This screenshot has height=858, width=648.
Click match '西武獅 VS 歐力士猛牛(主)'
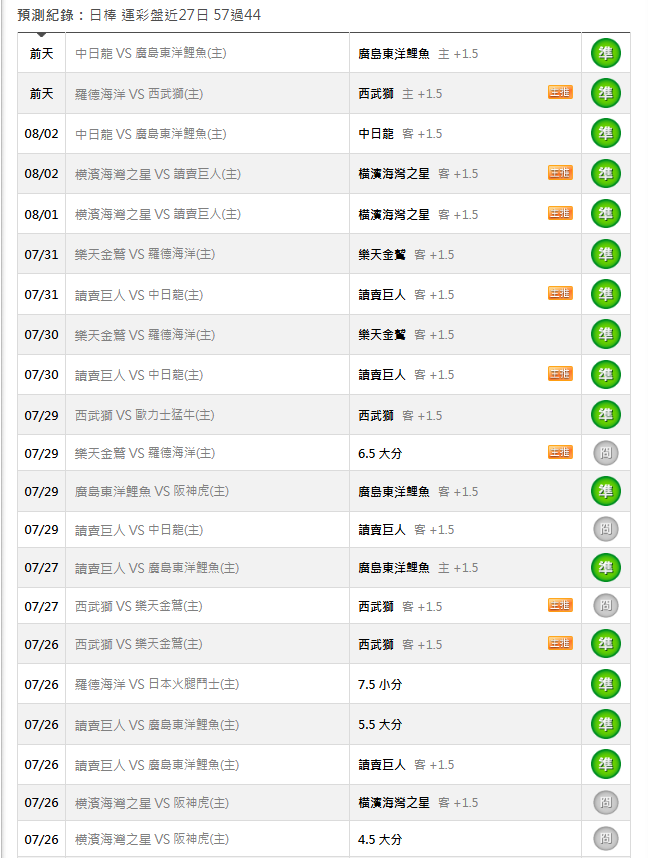(144, 415)
